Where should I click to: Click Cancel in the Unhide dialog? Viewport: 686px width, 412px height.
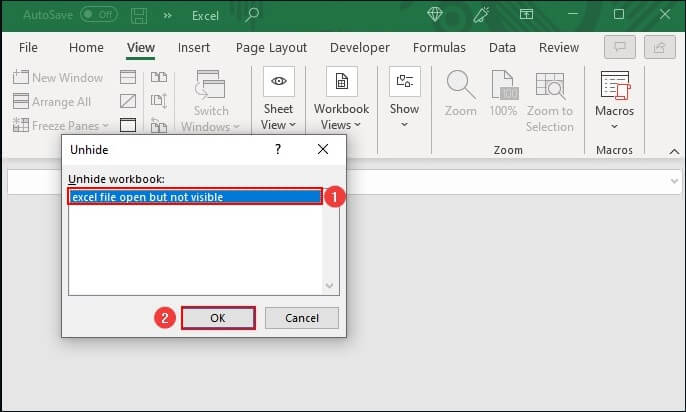pyautogui.click(x=301, y=317)
